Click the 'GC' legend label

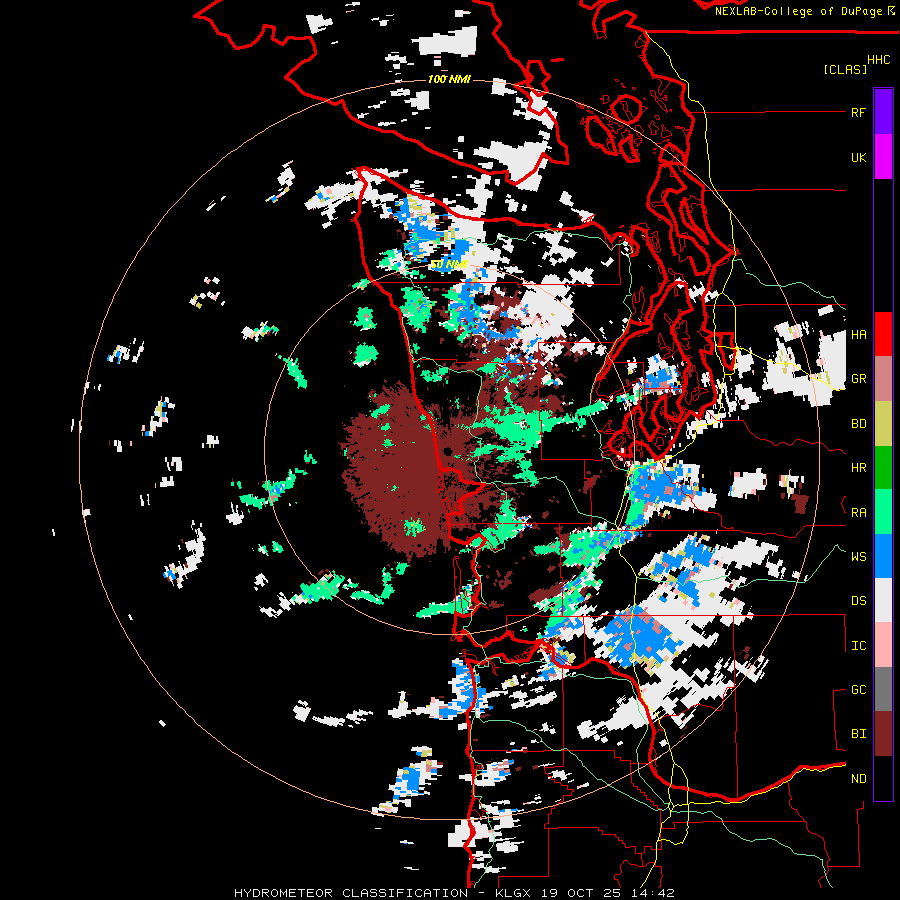pyautogui.click(x=858, y=690)
